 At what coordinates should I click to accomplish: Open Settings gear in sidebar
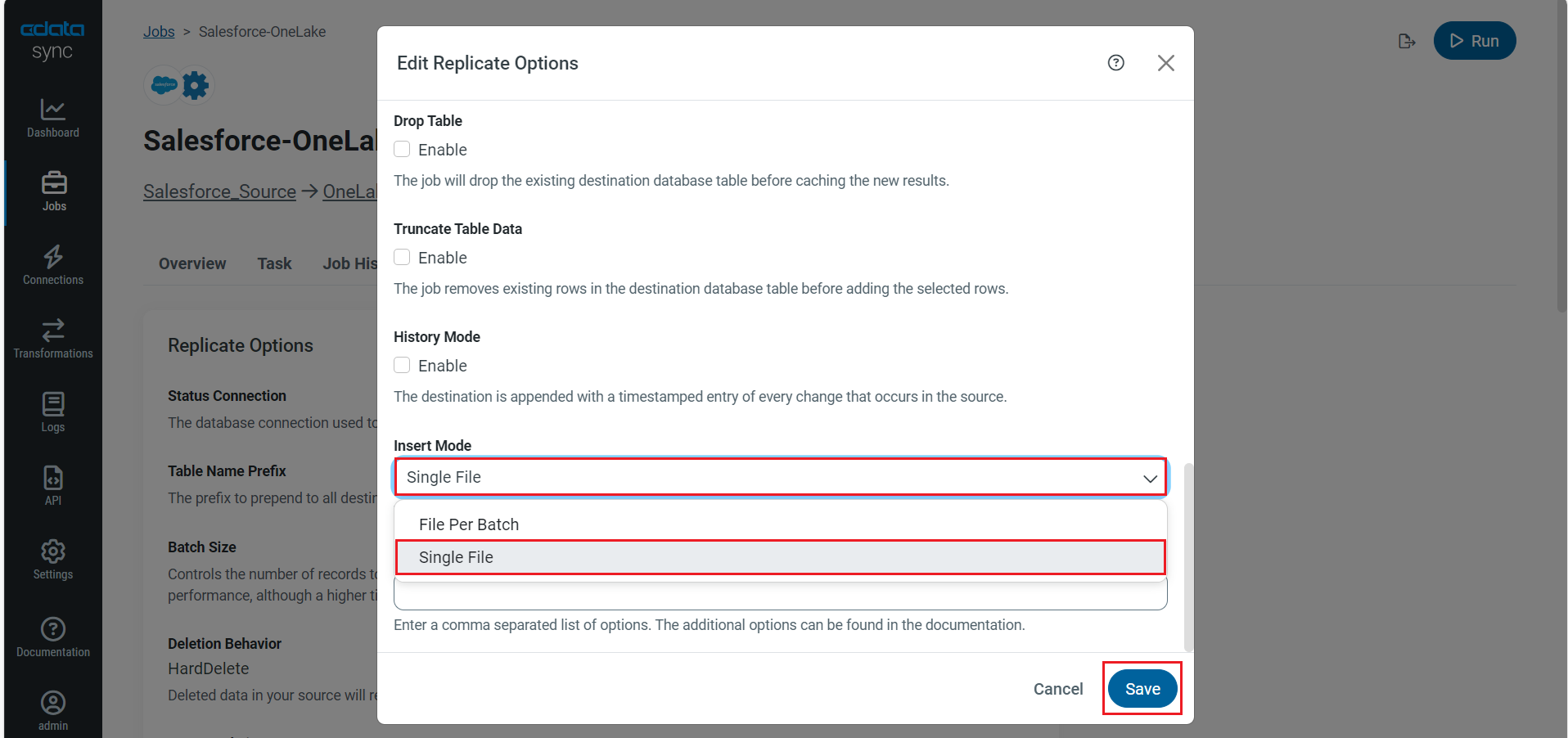point(53,560)
